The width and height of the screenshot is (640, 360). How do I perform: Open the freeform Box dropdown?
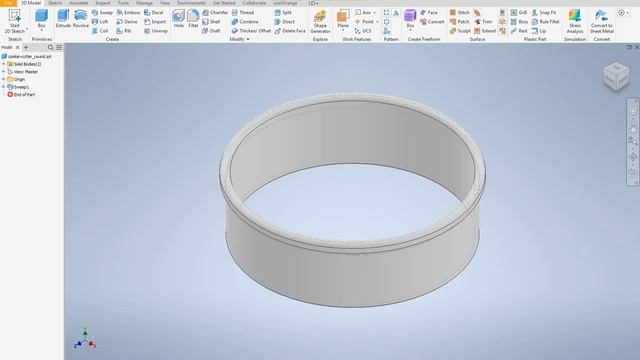[410, 30]
